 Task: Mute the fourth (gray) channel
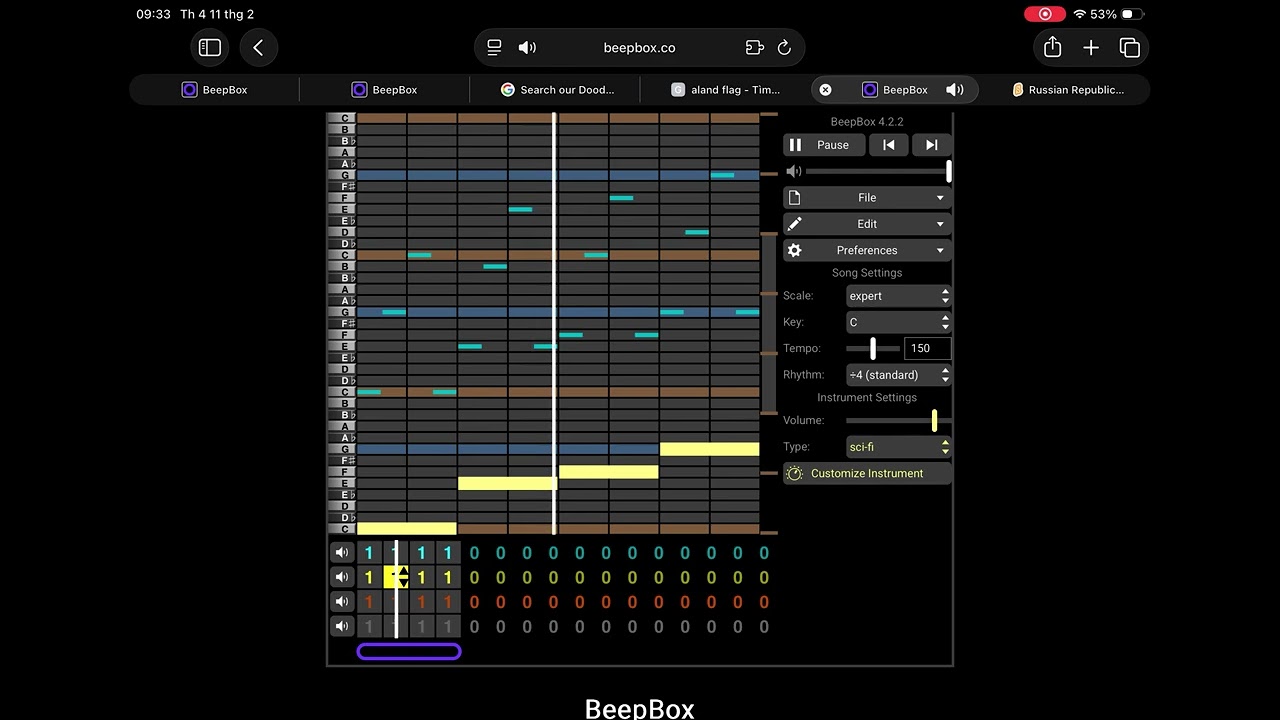coord(342,626)
